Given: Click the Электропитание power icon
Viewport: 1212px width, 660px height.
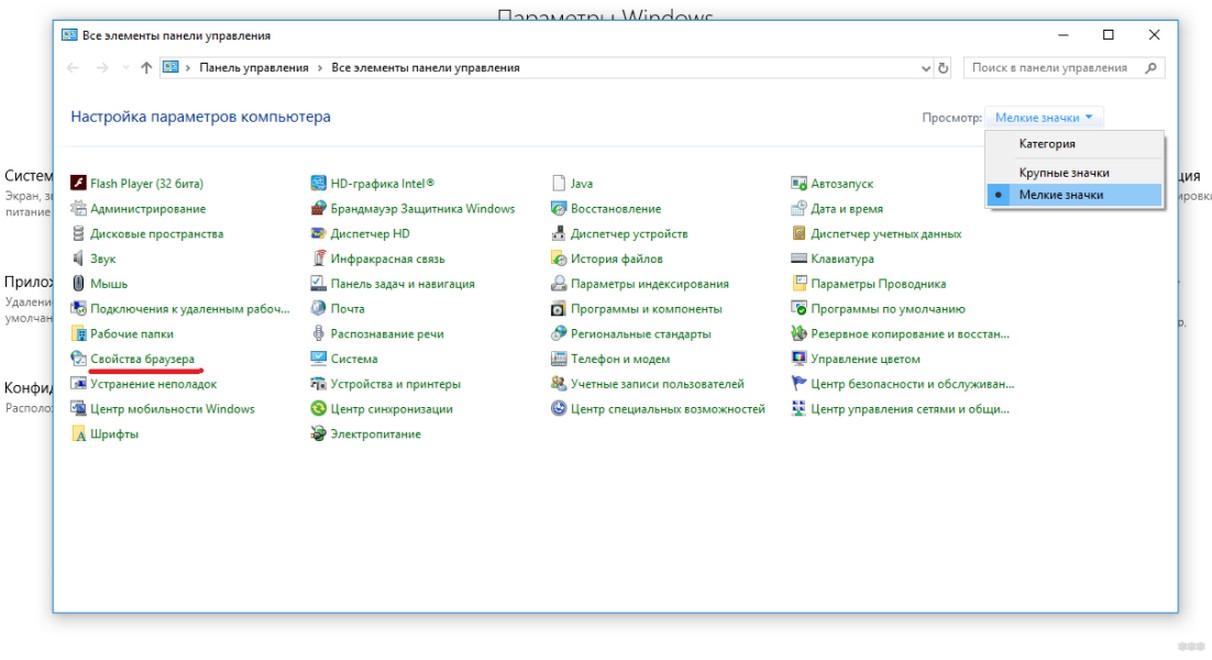Looking at the screenshot, I should click(x=319, y=434).
